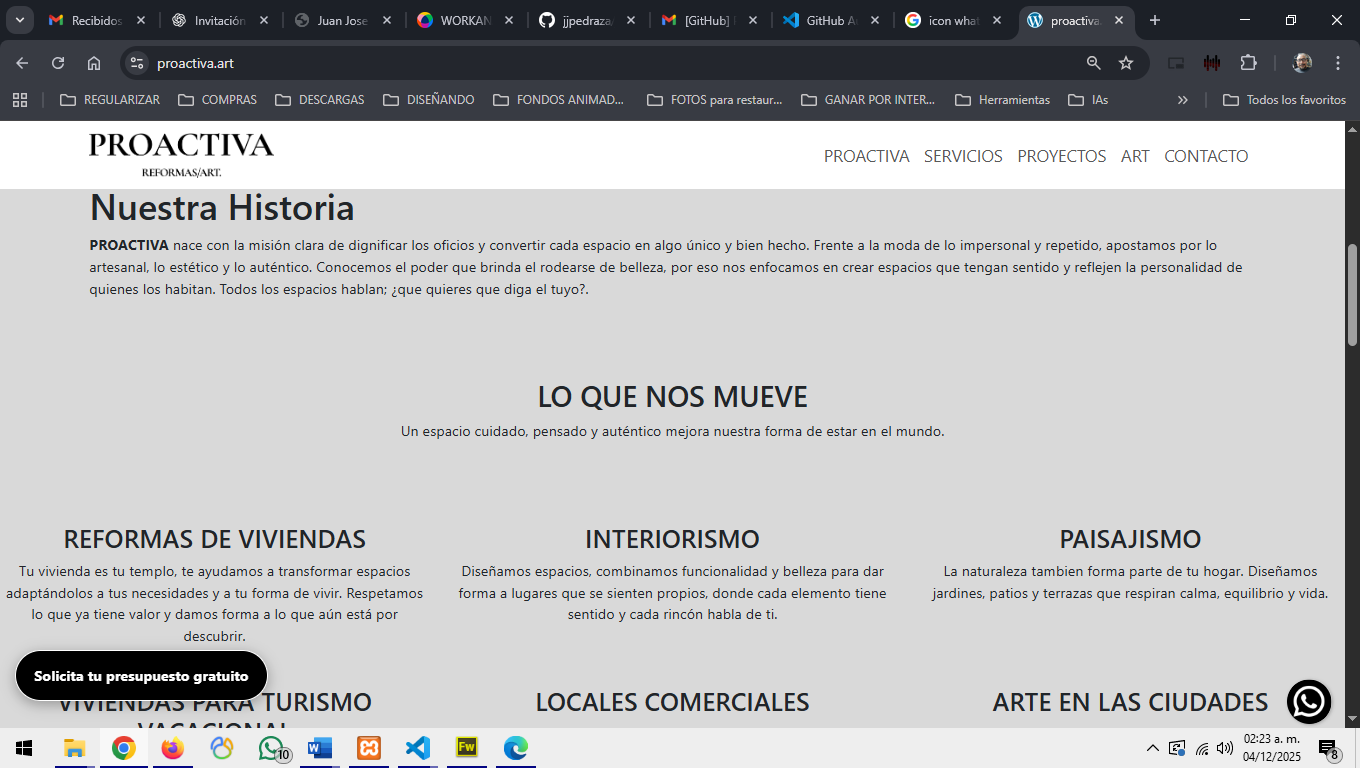Click the PROACTIVA logo in header
The height and width of the screenshot is (768, 1360).
click(x=181, y=154)
